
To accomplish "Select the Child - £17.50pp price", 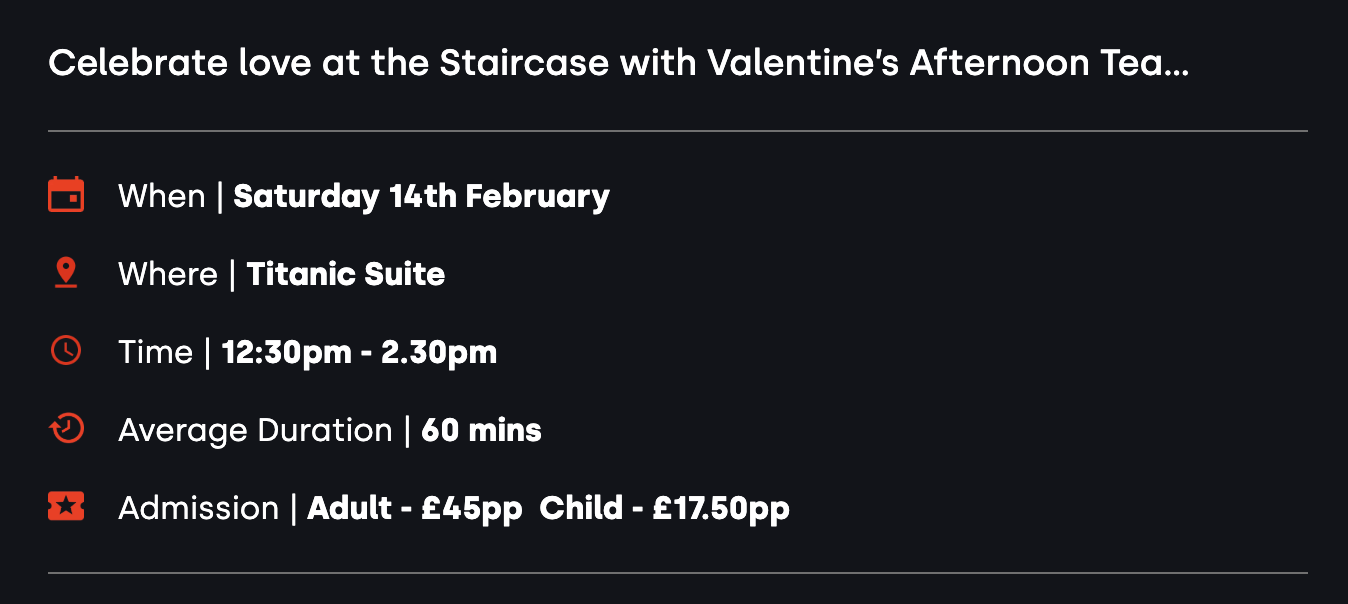I will 664,508.
